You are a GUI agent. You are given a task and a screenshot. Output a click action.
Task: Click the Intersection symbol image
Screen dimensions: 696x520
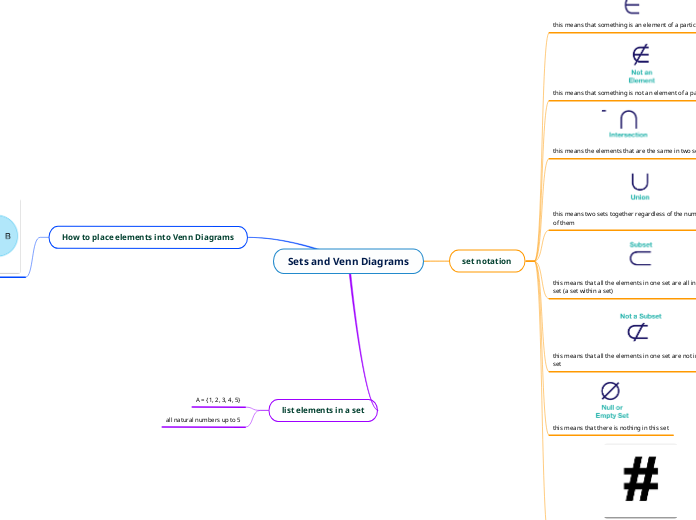pyautogui.click(x=628, y=123)
